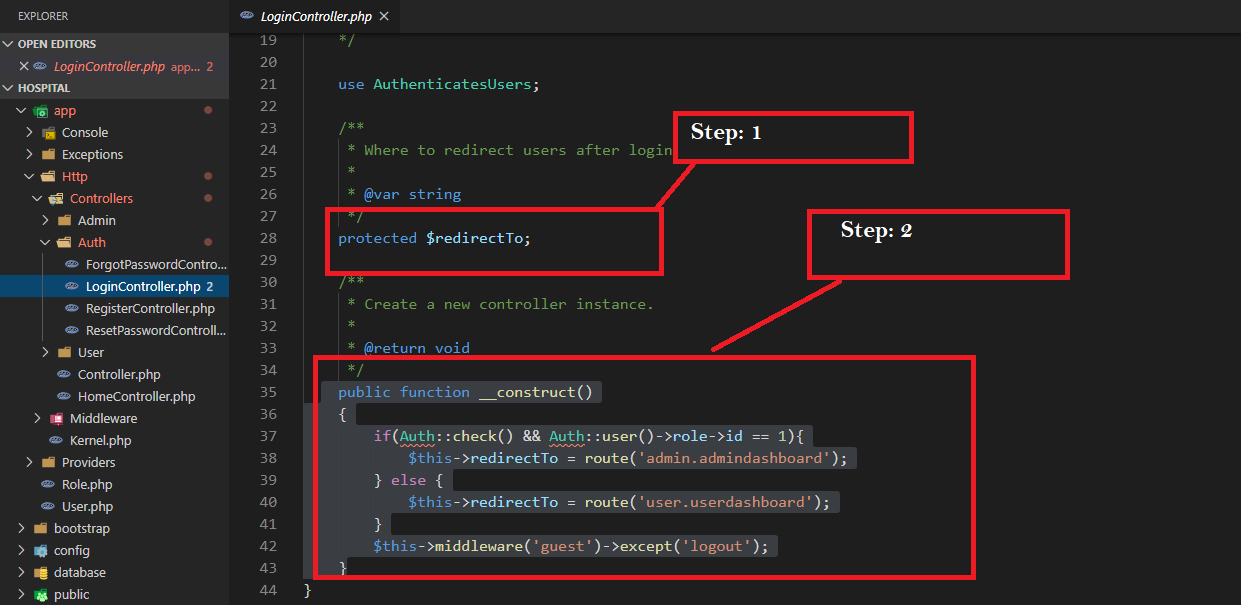Click the Exceptions folder icon
1241x605 pixels.
[48, 155]
